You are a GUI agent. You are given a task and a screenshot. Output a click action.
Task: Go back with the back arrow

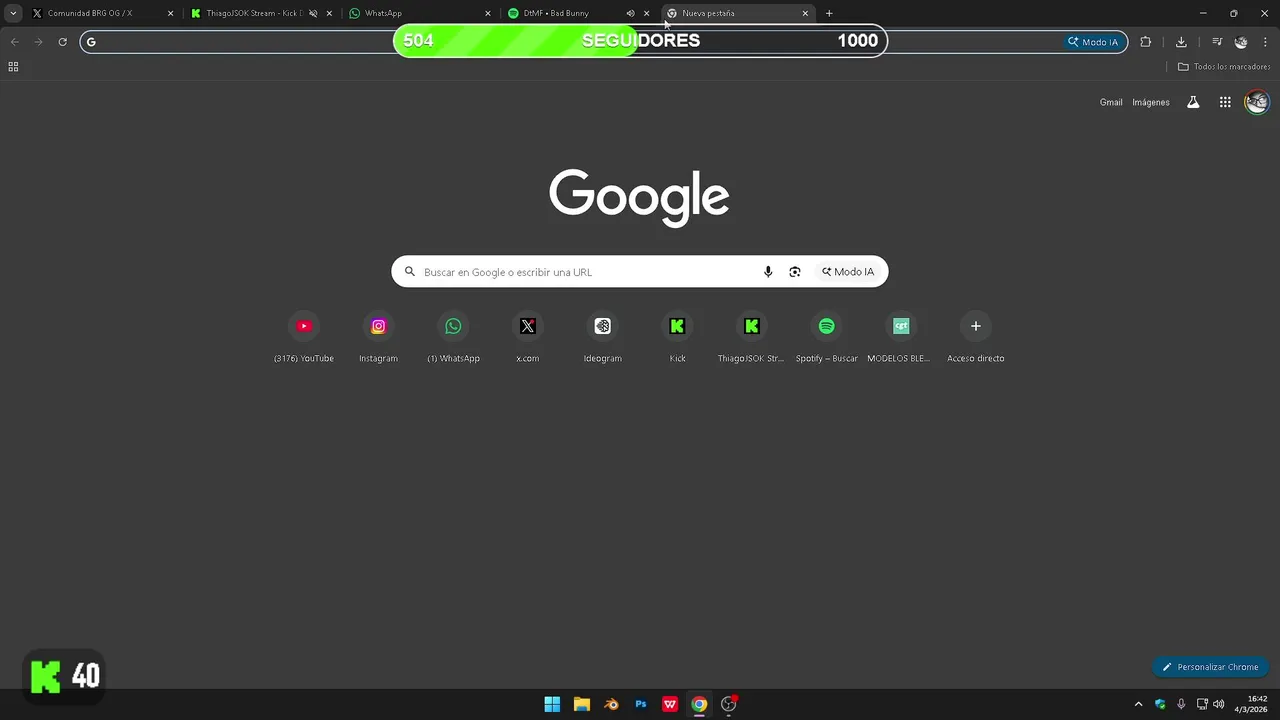pos(14,42)
